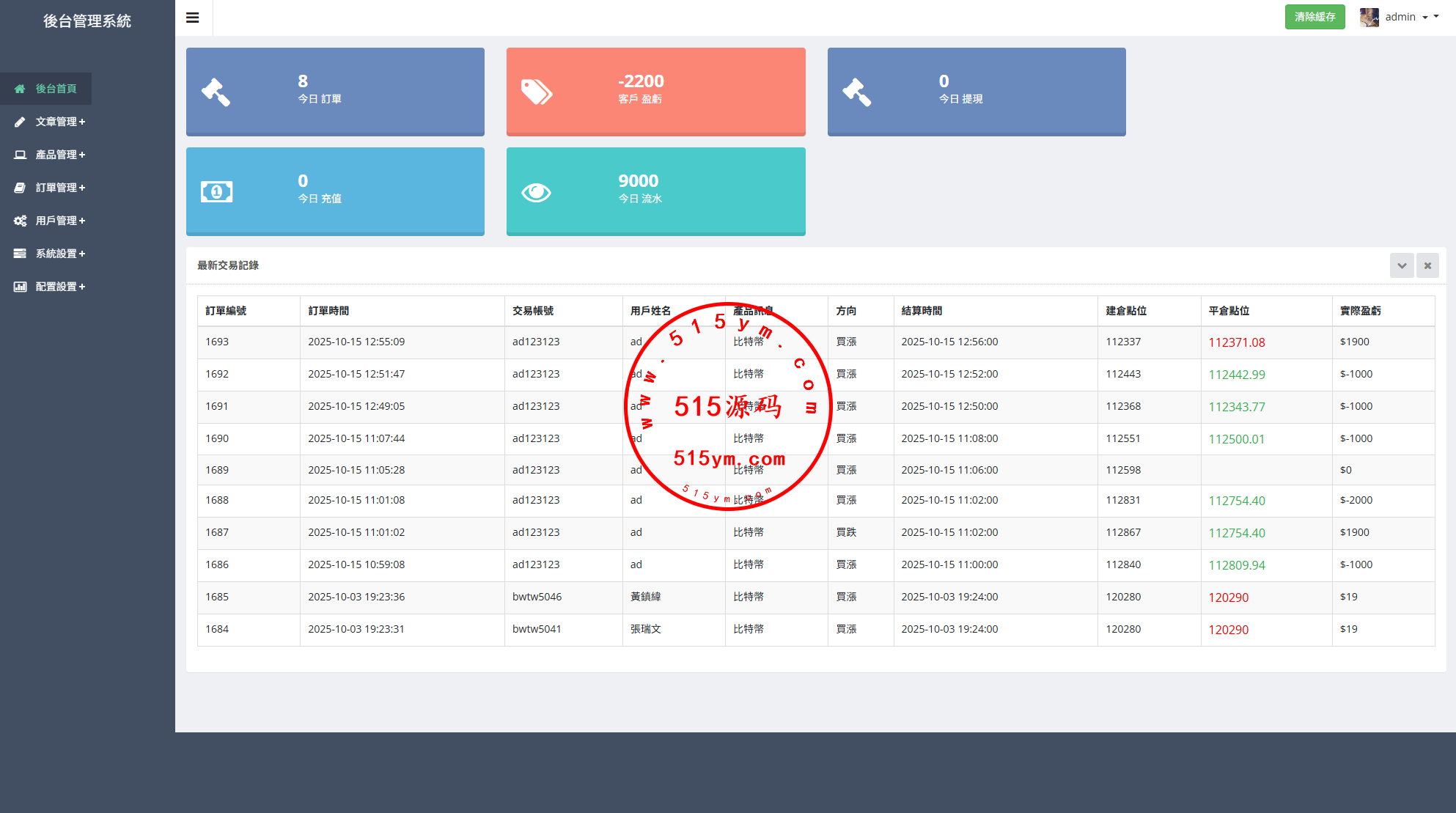Click the 今日訂單 summary card
The width and height of the screenshot is (1456, 813).
335,92
